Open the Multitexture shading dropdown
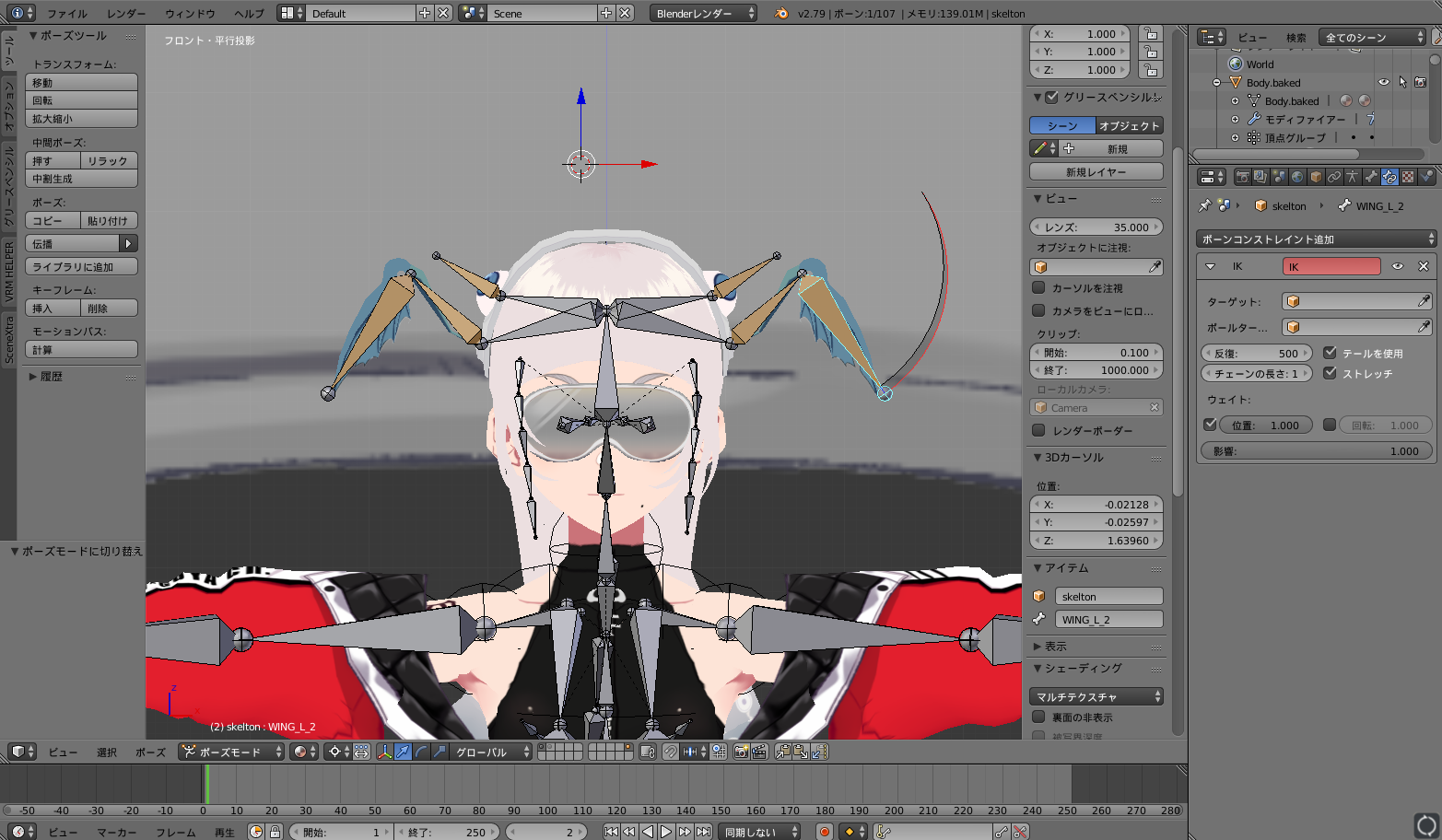Viewport: 1442px width, 840px height. (1096, 696)
